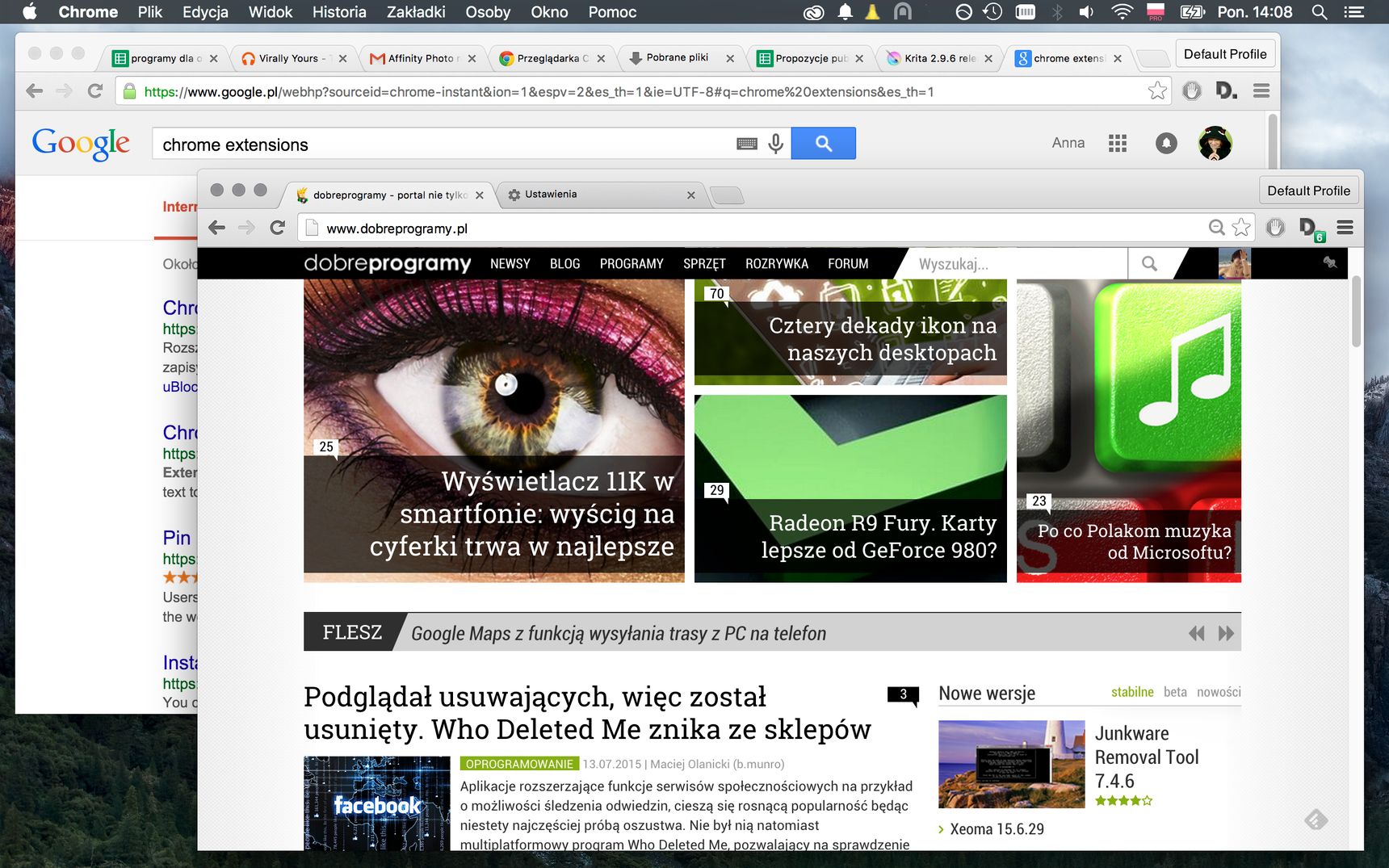Open Wyświetlacz 11K w smartfonie article
This screenshot has width=1389, height=868.
click(494, 431)
